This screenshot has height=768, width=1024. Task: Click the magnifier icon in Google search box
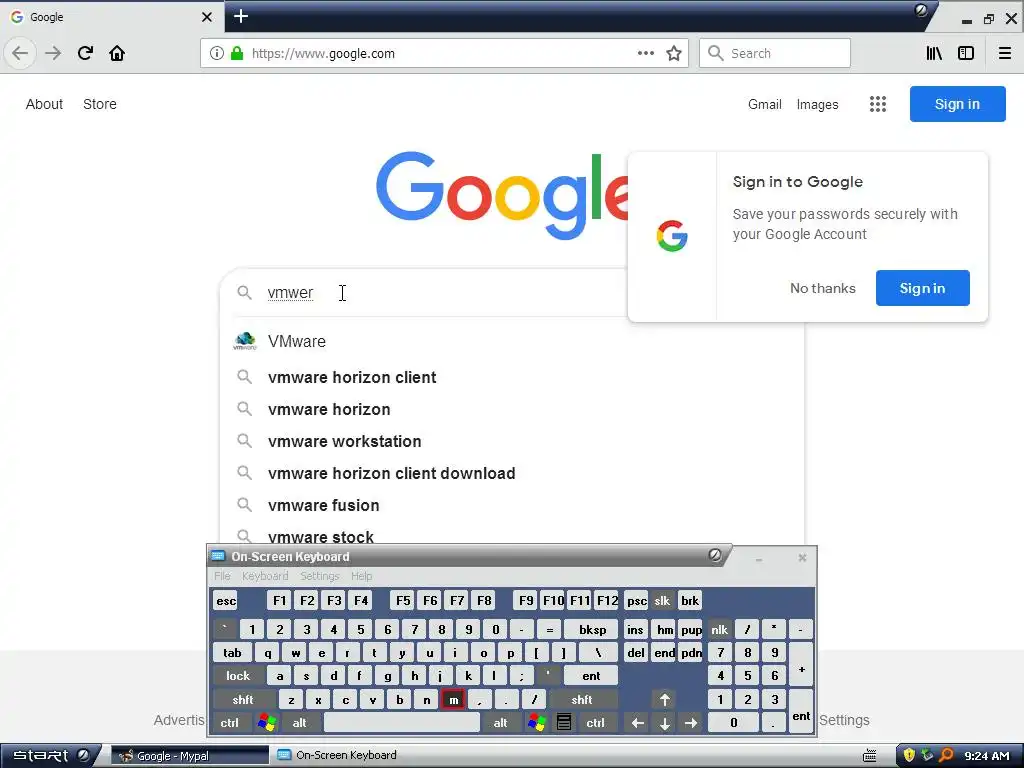pyautogui.click(x=244, y=293)
